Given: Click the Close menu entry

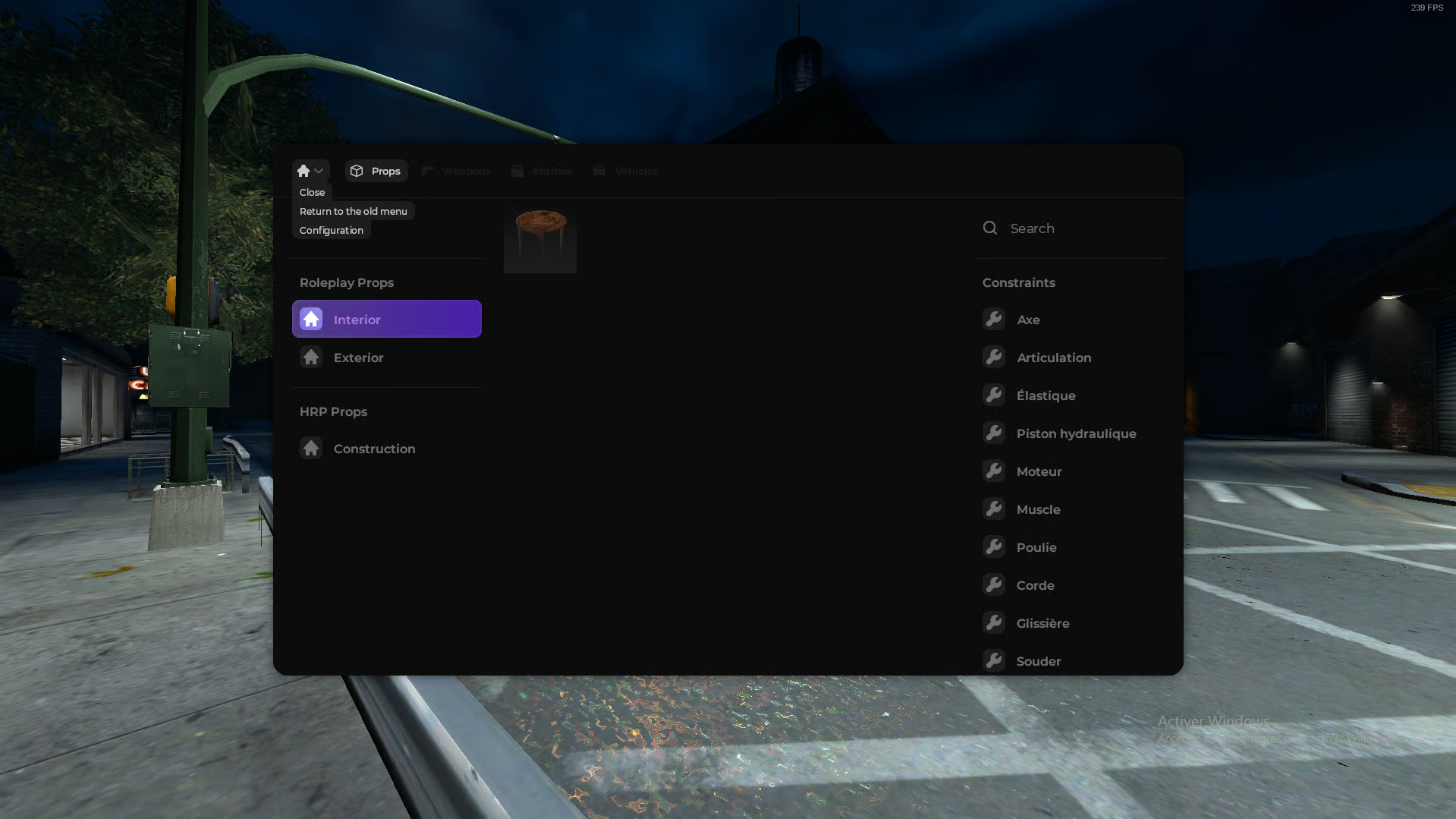Looking at the screenshot, I should pos(312,192).
